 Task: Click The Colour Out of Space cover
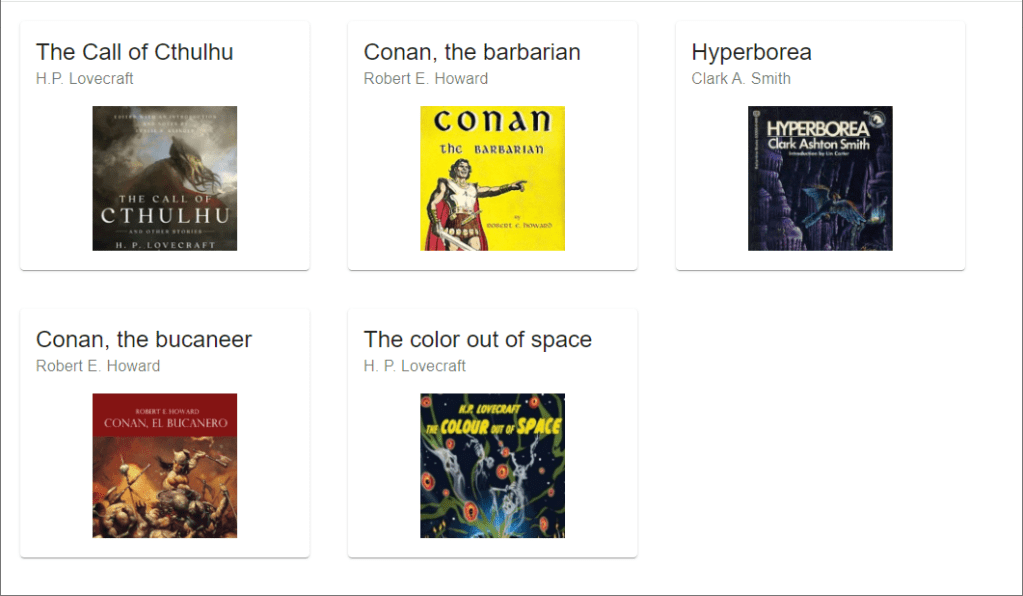pos(492,465)
